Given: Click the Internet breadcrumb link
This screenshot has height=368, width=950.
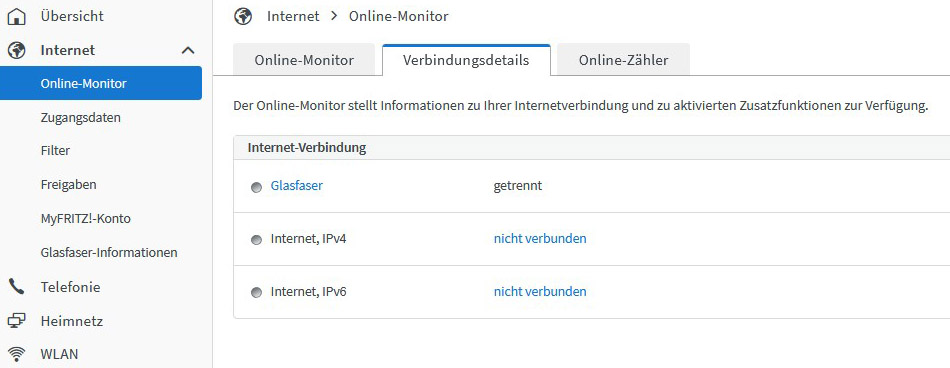Looking at the screenshot, I should [x=293, y=16].
